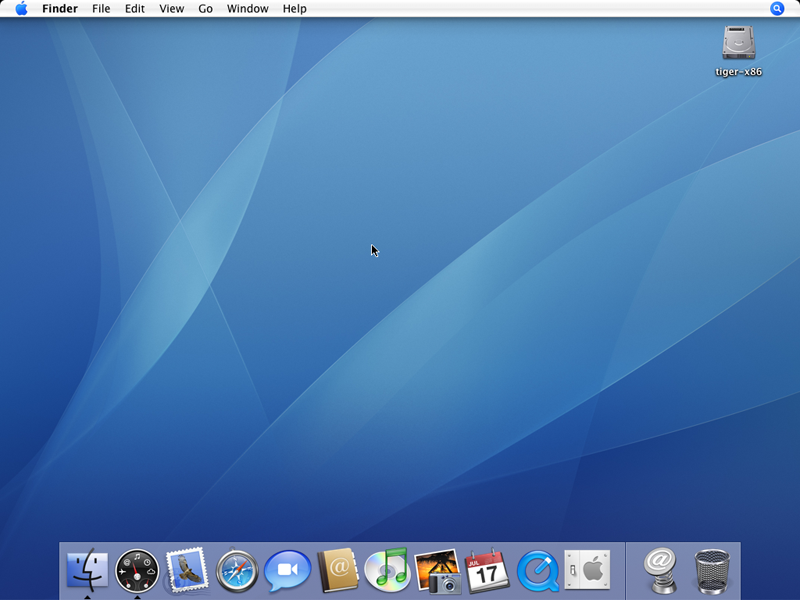Launch Safari compass icon
Viewport: 800px width, 600px height.
[x=237, y=571]
